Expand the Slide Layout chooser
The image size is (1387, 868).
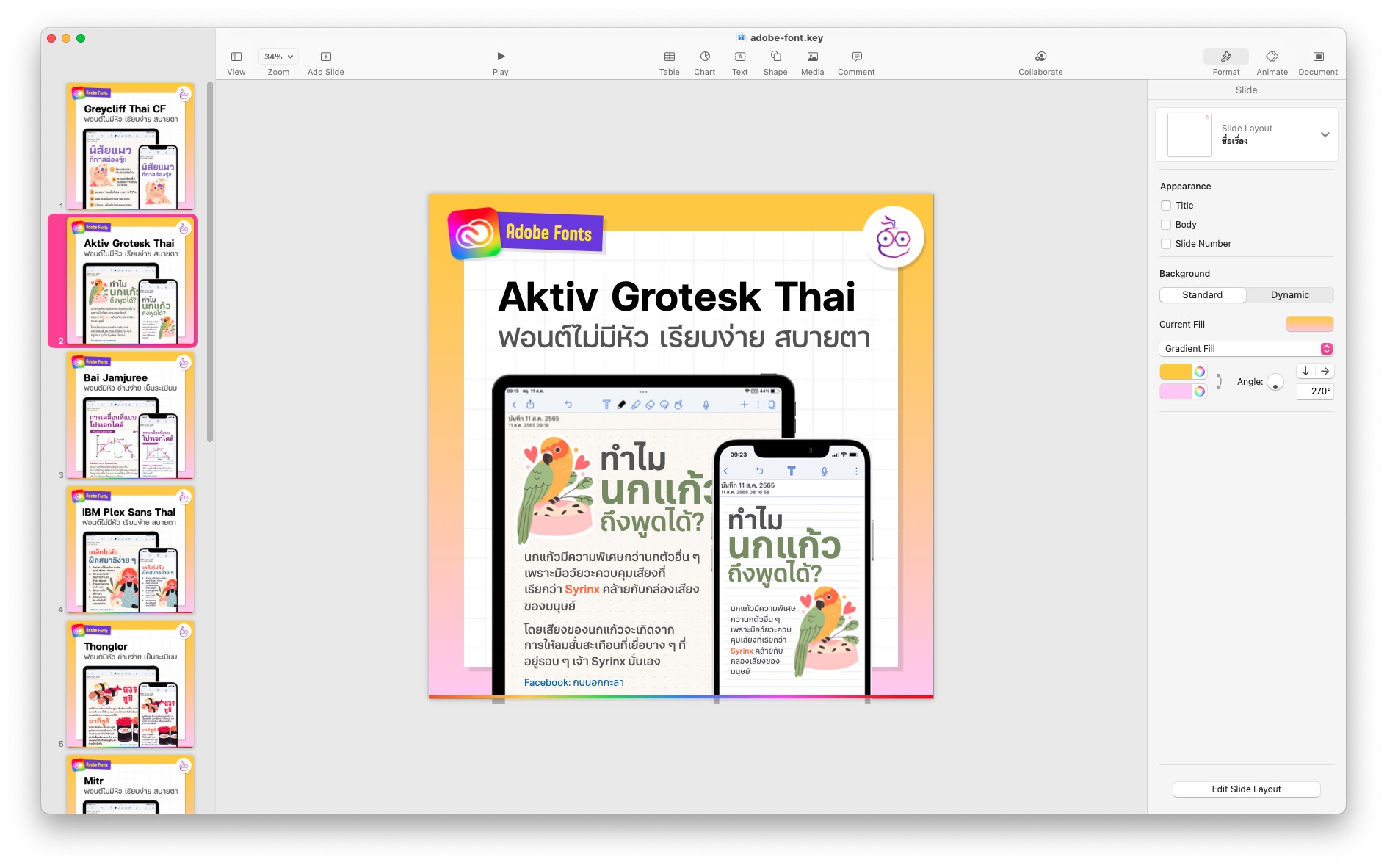[x=1325, y=134]
